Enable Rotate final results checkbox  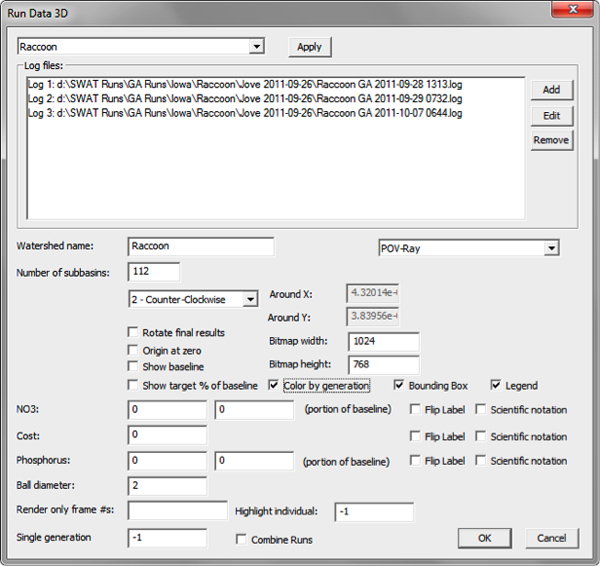[134, 333]
